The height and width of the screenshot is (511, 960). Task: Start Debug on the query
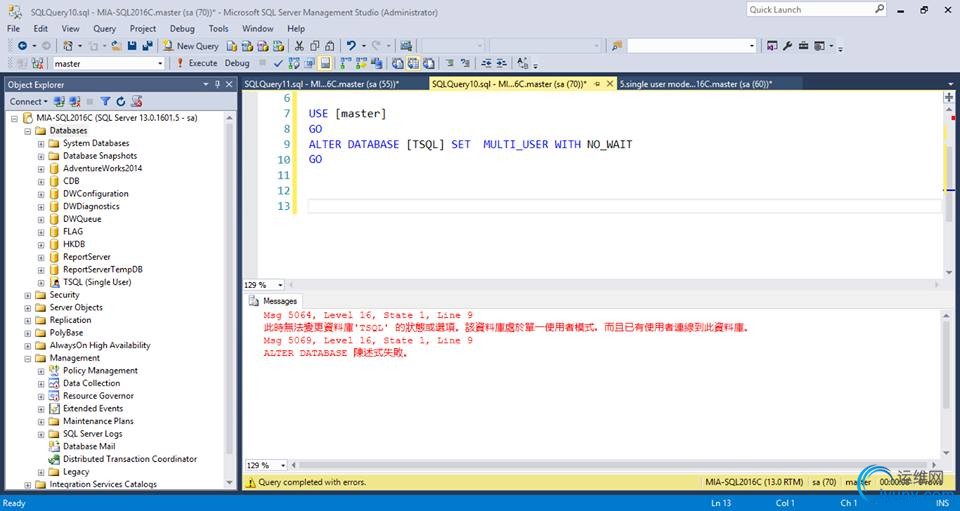point(237,63)
